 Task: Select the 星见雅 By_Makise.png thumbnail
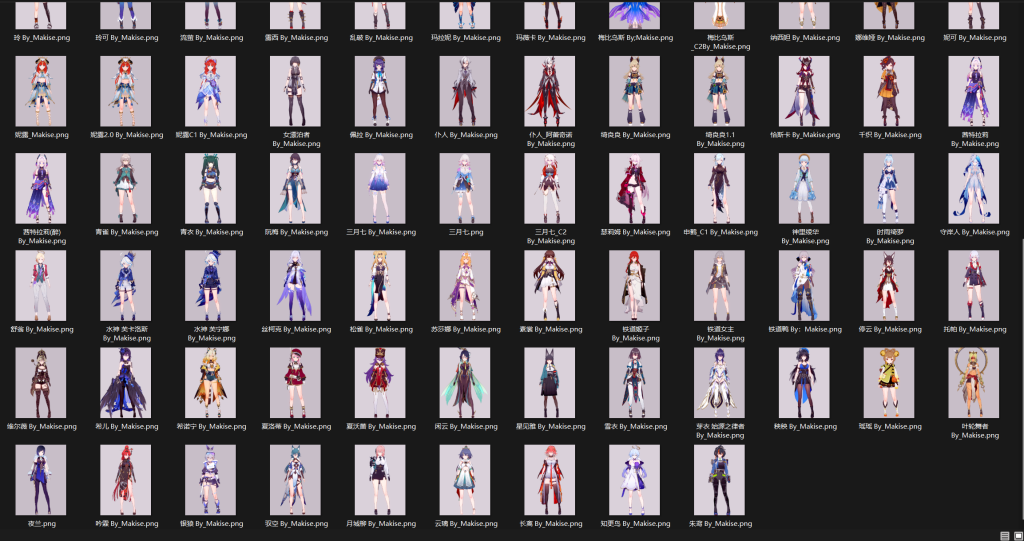(x=549, y=381)
